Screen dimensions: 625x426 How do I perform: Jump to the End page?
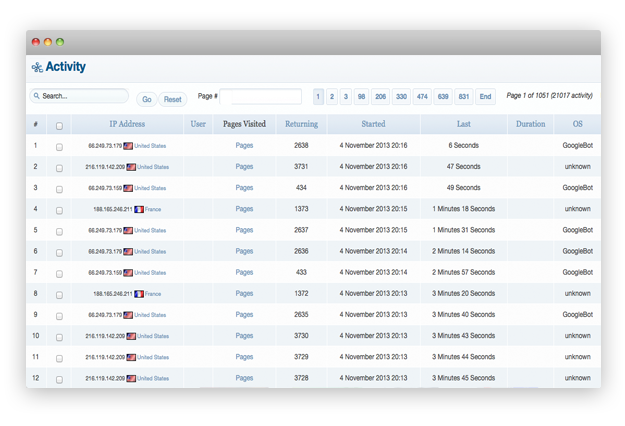485,97
